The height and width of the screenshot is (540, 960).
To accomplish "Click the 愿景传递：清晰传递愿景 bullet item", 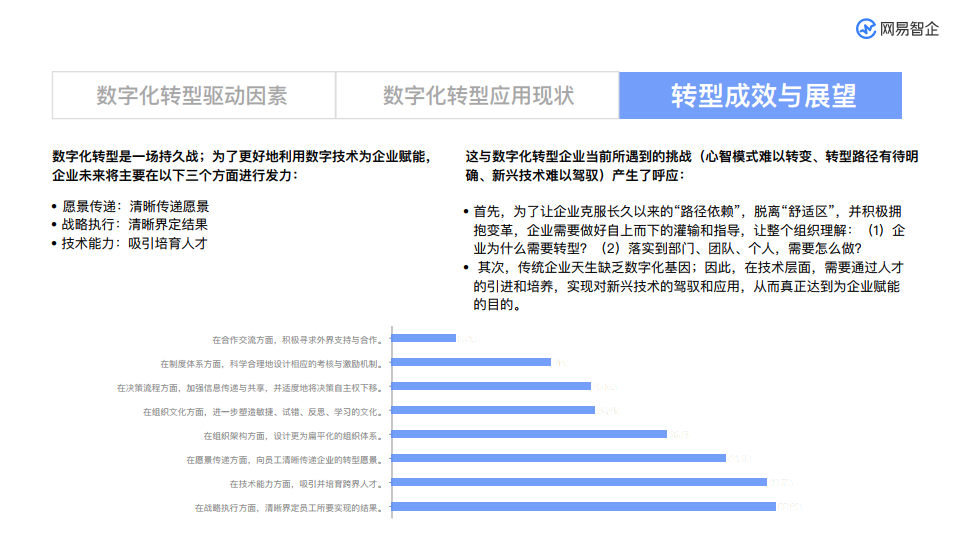I will point(135,206).
